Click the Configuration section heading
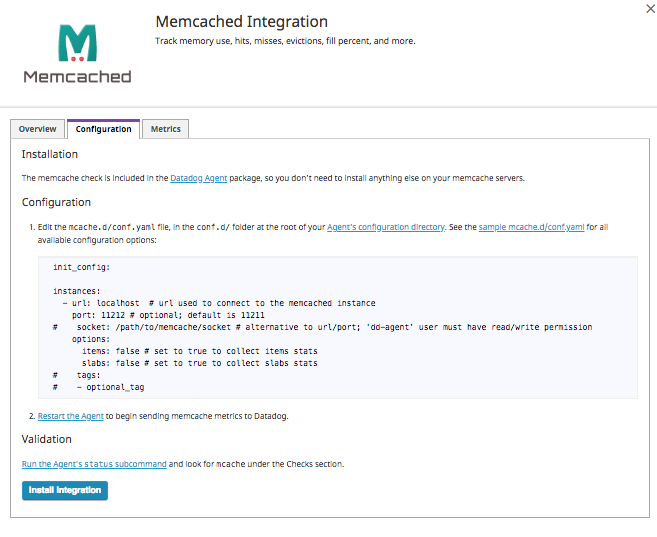The image size is (657, 537). (x=56, y=202)
